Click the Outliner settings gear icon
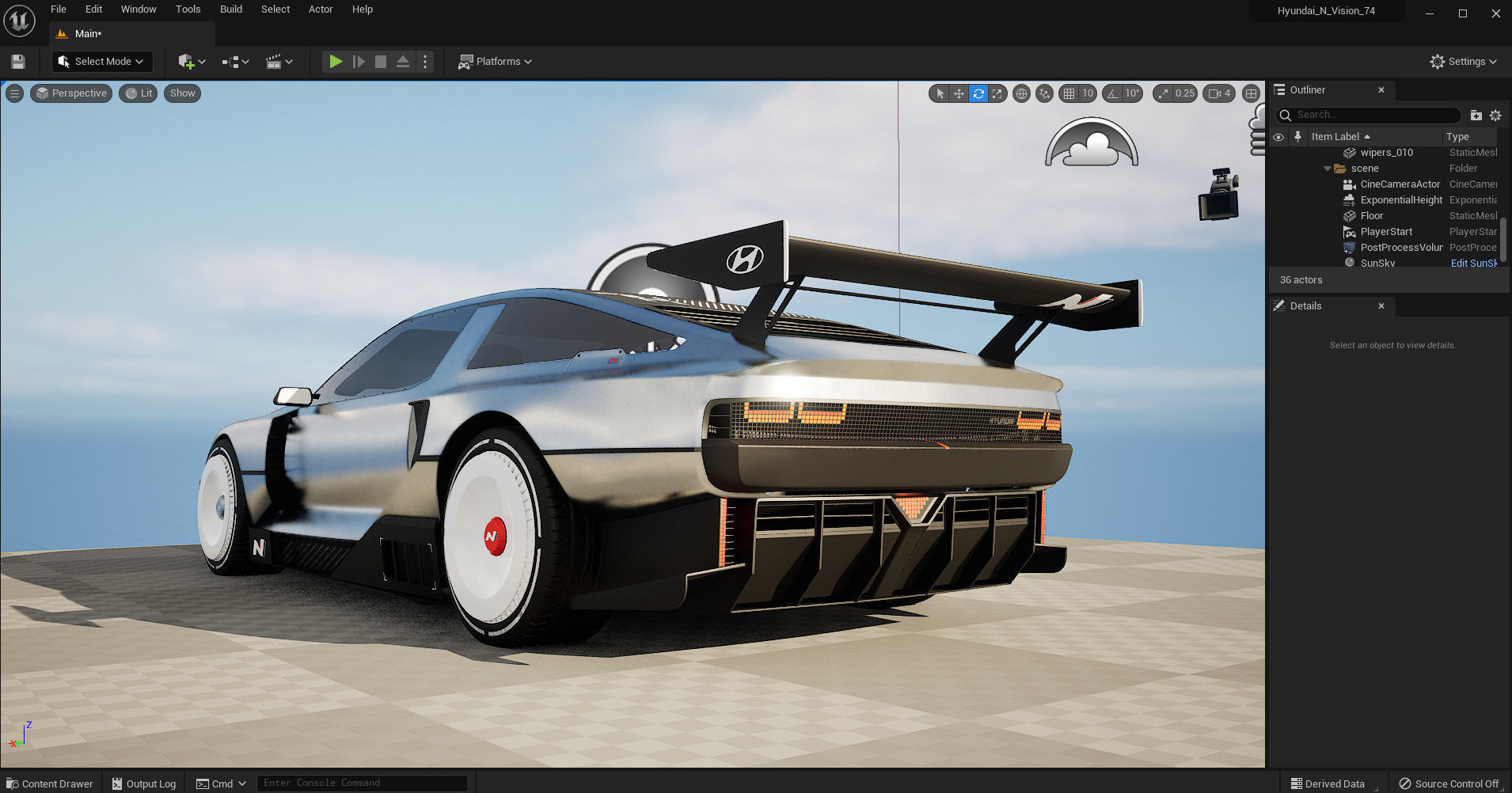The height and width of the screenshot is (793, 1512). pyautogui.click(x=1495, y=116)
